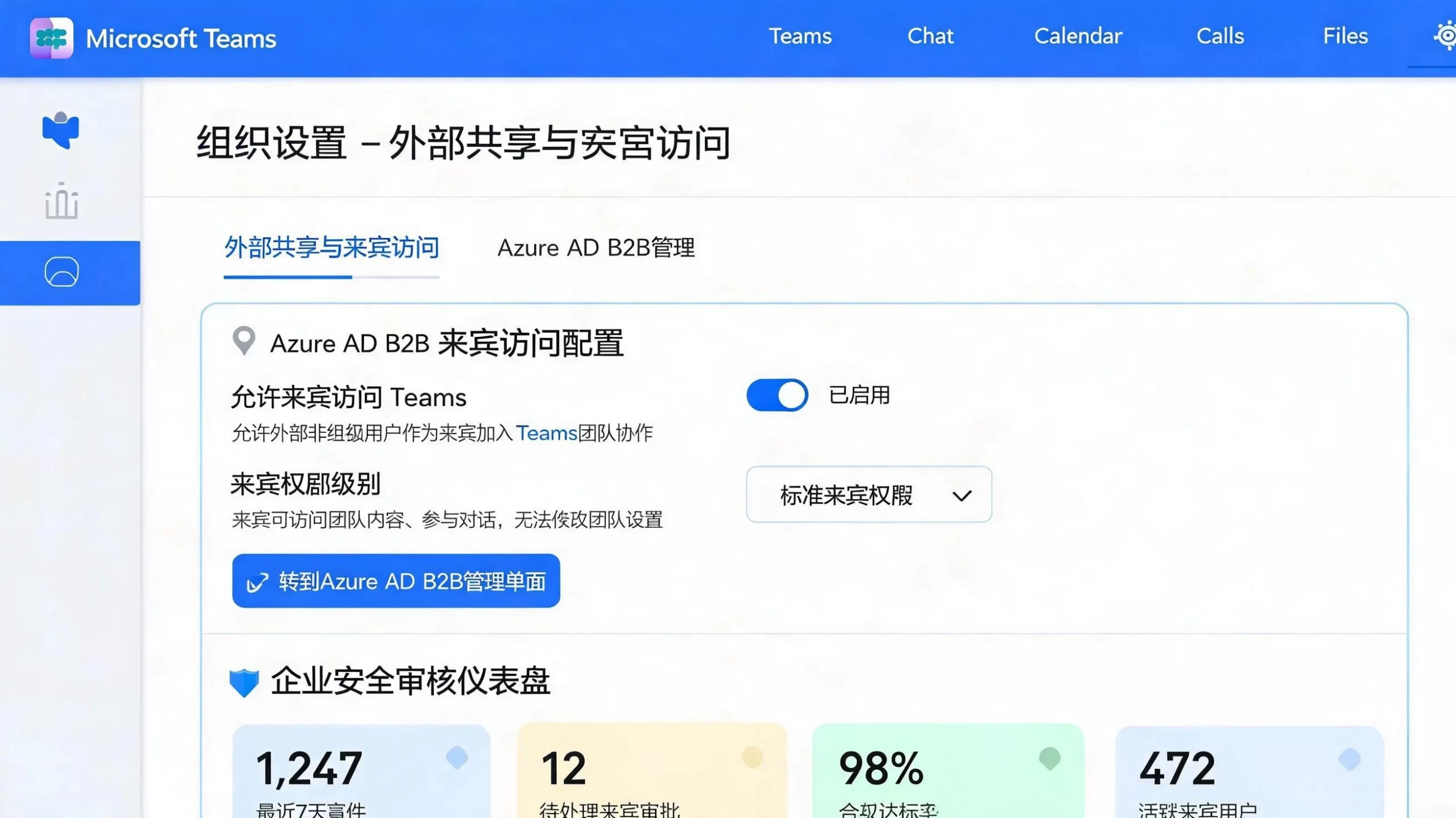Open the 472 active guest users card
Screen dimensions: 1456x818
[x=1250, y=772]
